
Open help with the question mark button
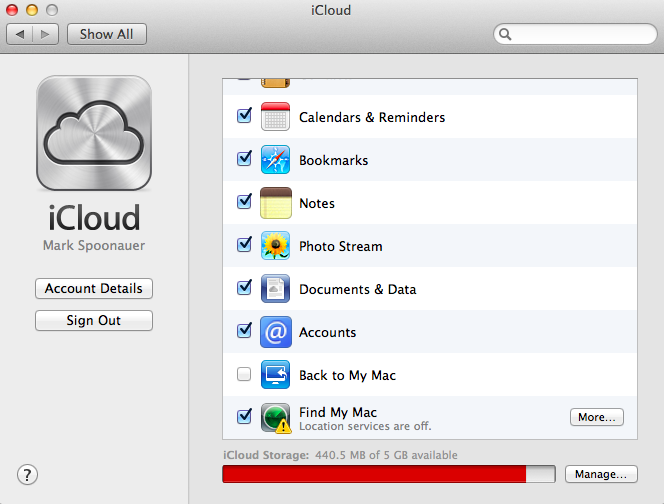[x=28, y=475]
